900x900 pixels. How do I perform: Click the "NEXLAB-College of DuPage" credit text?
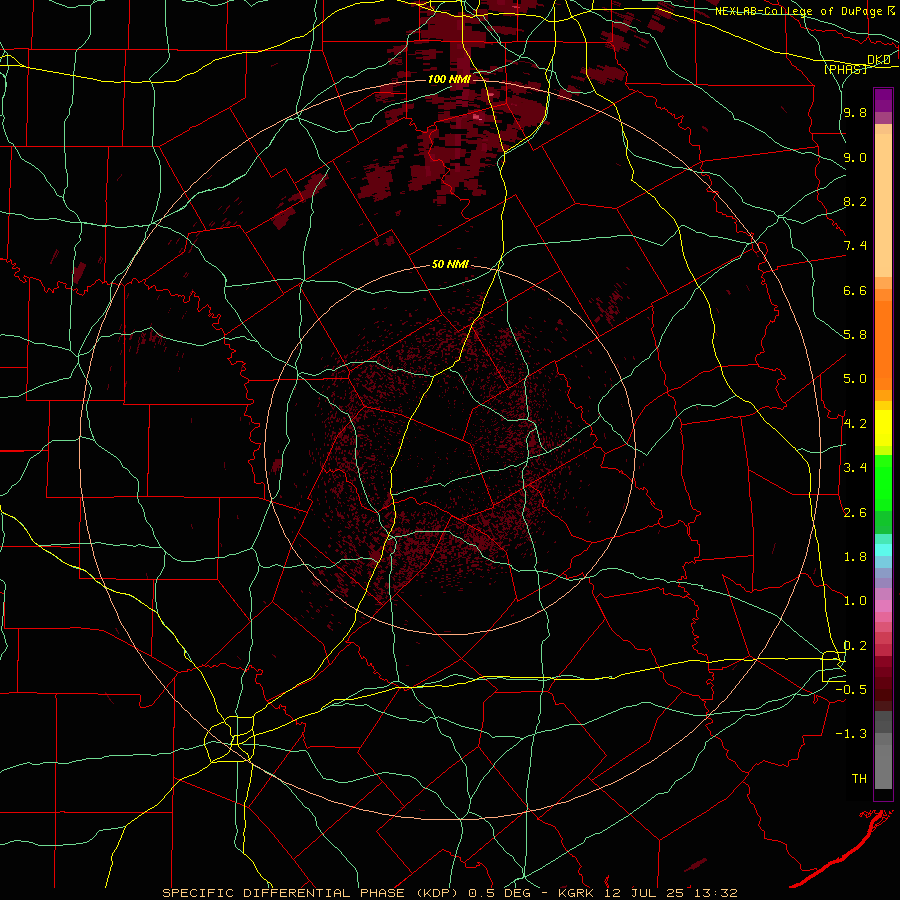click(x=799, y=11)
